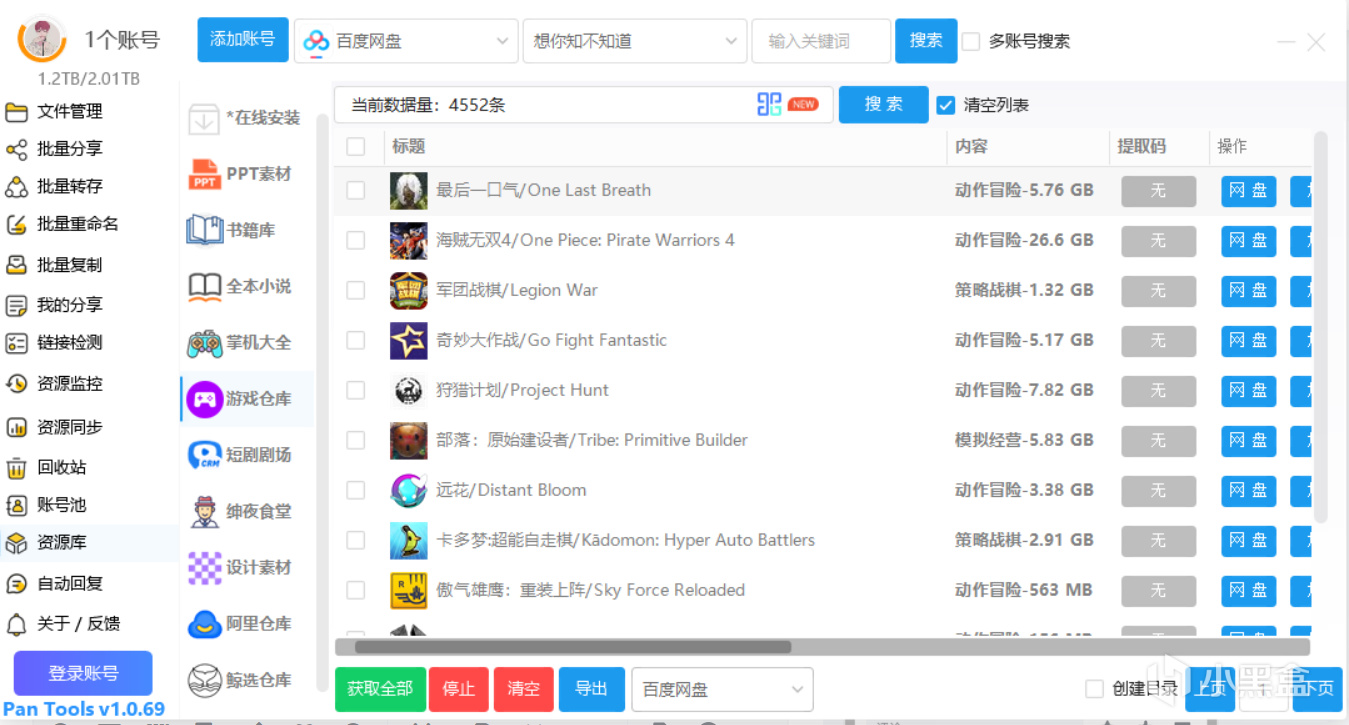Click the 绅夜食堂 character icon
1349x725 pixels.
click(204, 511)
